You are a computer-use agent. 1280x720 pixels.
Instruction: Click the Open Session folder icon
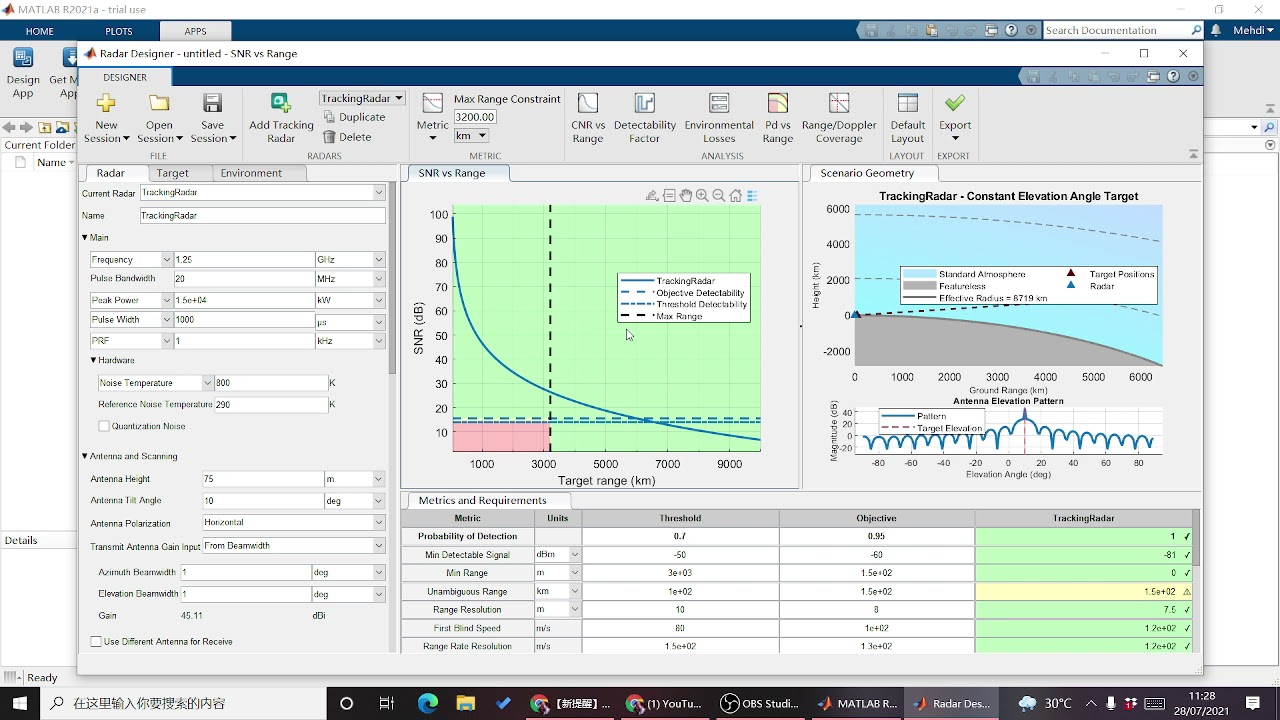click(x=159, y=104)
